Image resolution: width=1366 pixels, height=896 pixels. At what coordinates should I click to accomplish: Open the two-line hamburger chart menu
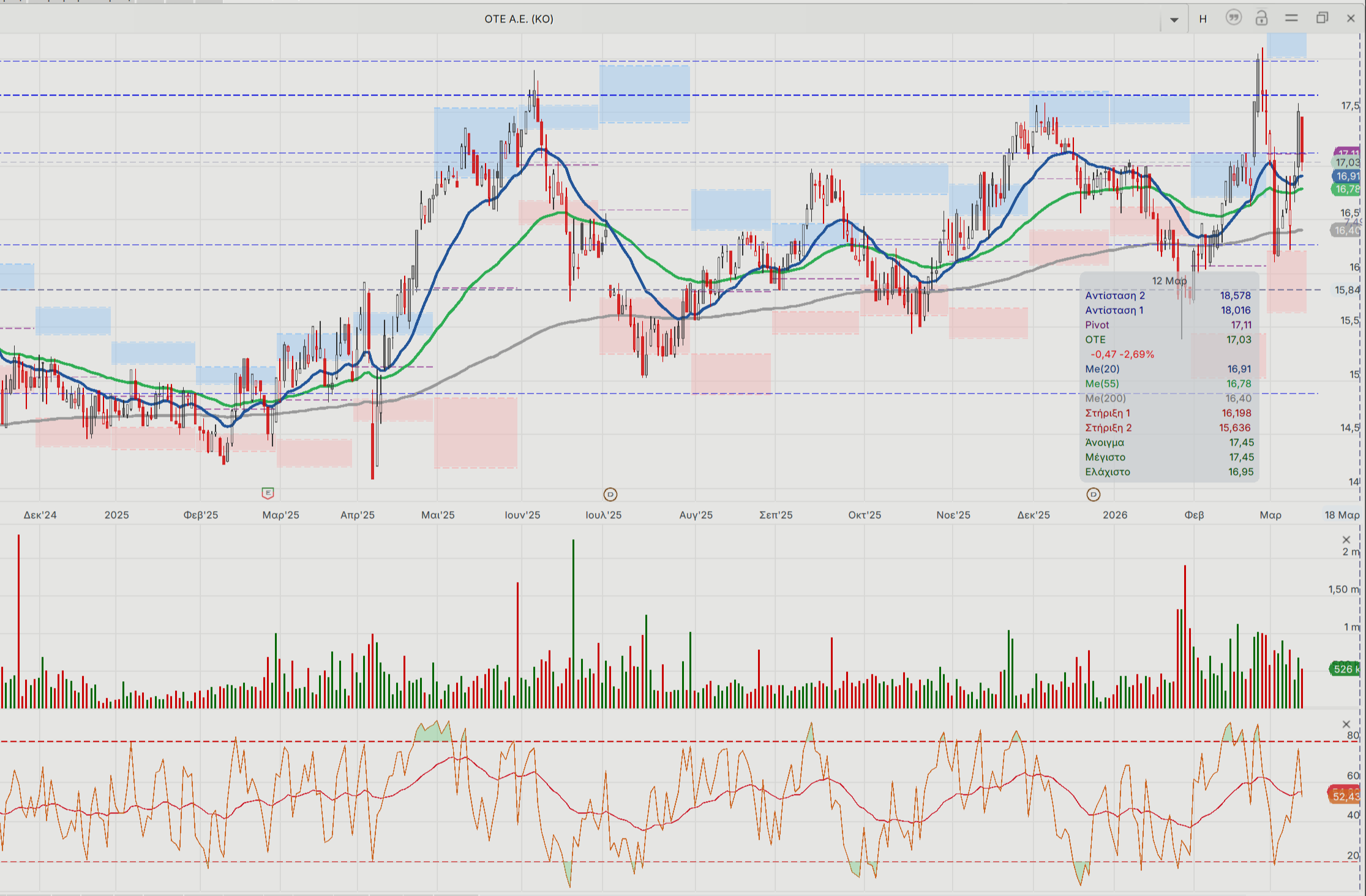(1291, 18)
